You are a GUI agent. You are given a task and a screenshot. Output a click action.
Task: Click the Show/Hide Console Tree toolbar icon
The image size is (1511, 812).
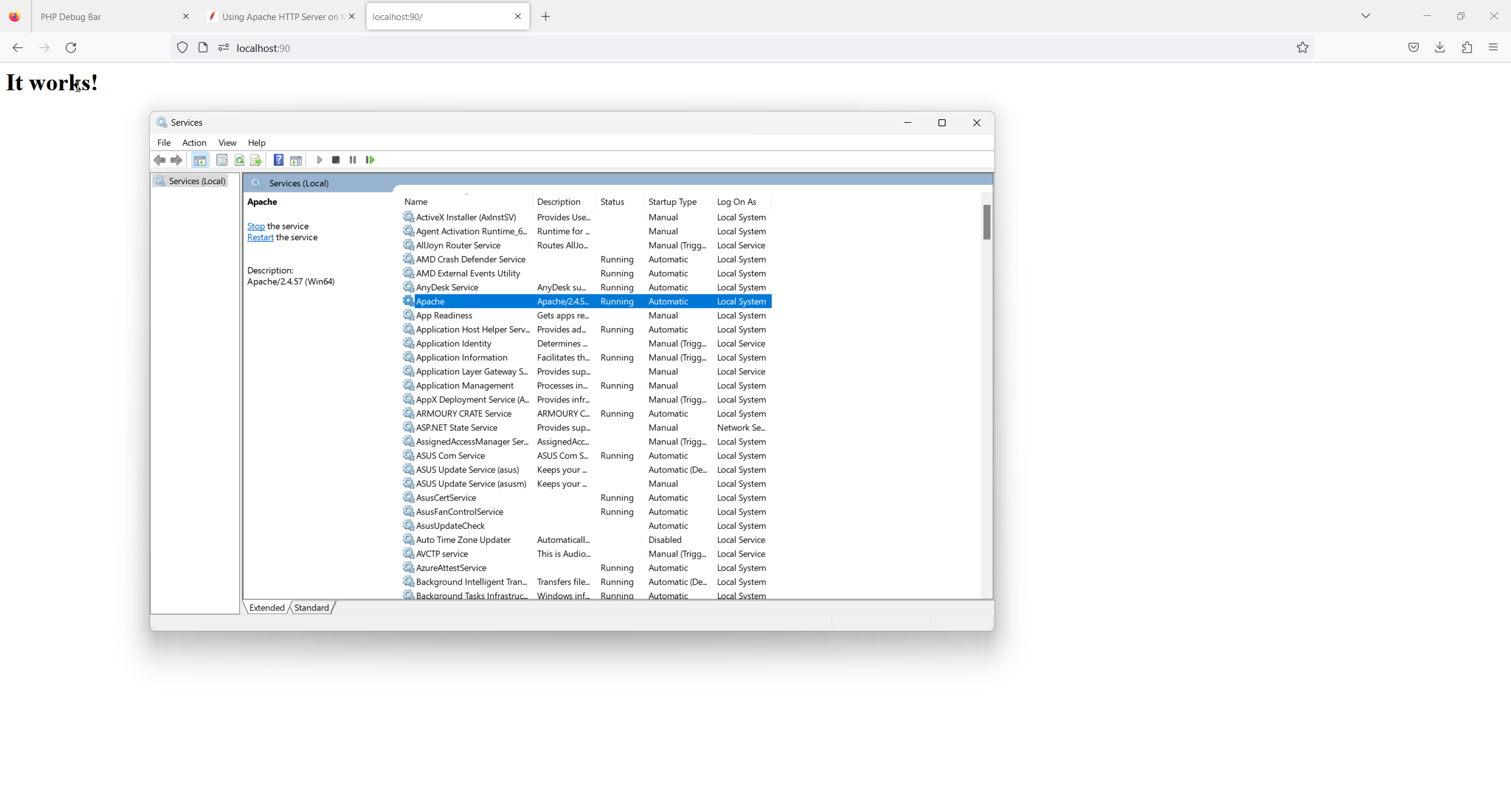[199, 160]
